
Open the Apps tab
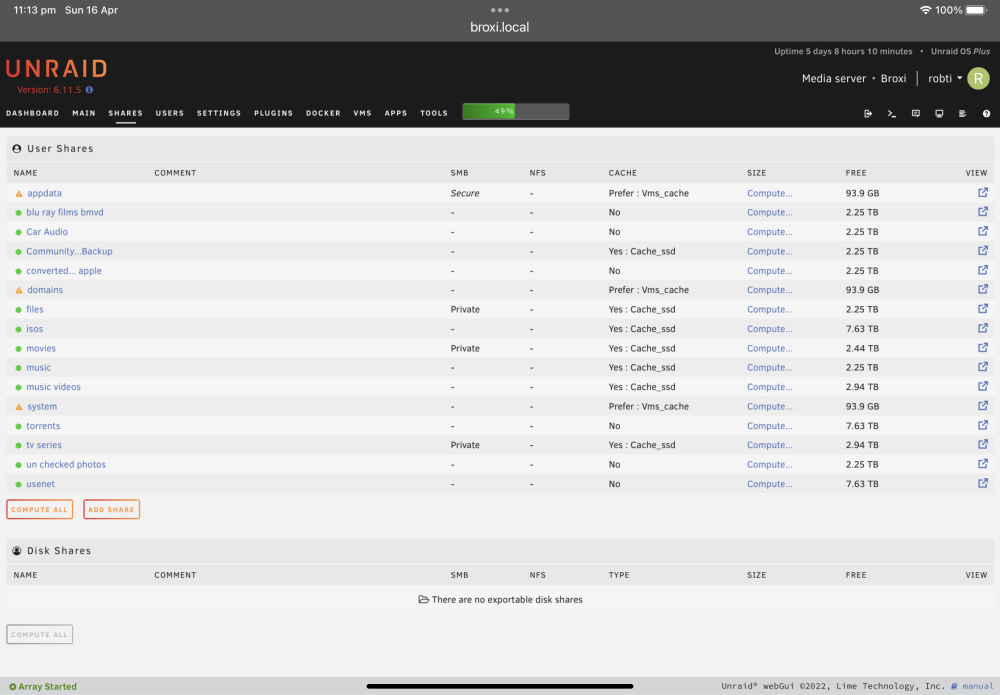[395, 113]
